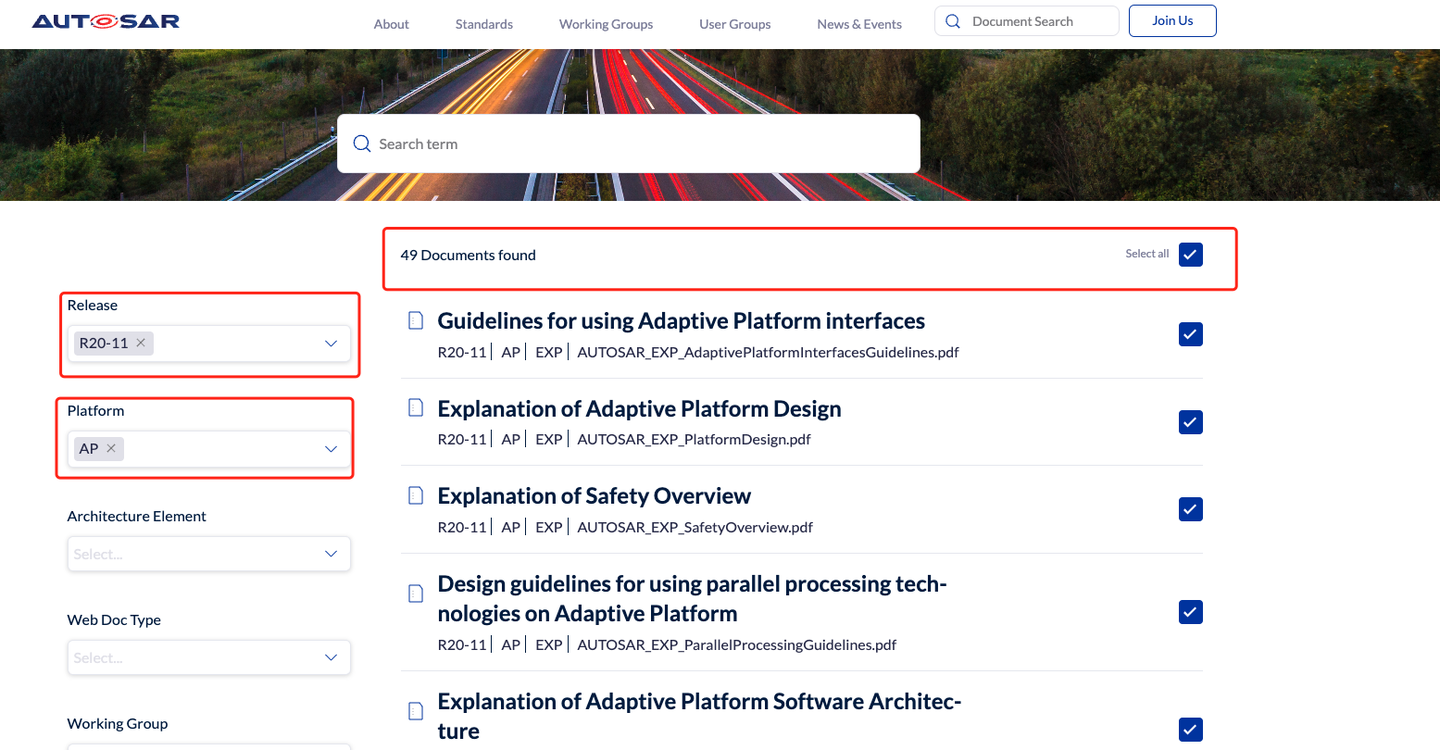Open the Working Groups menu
Screen dimensions: 1440x750
point(606,24)
